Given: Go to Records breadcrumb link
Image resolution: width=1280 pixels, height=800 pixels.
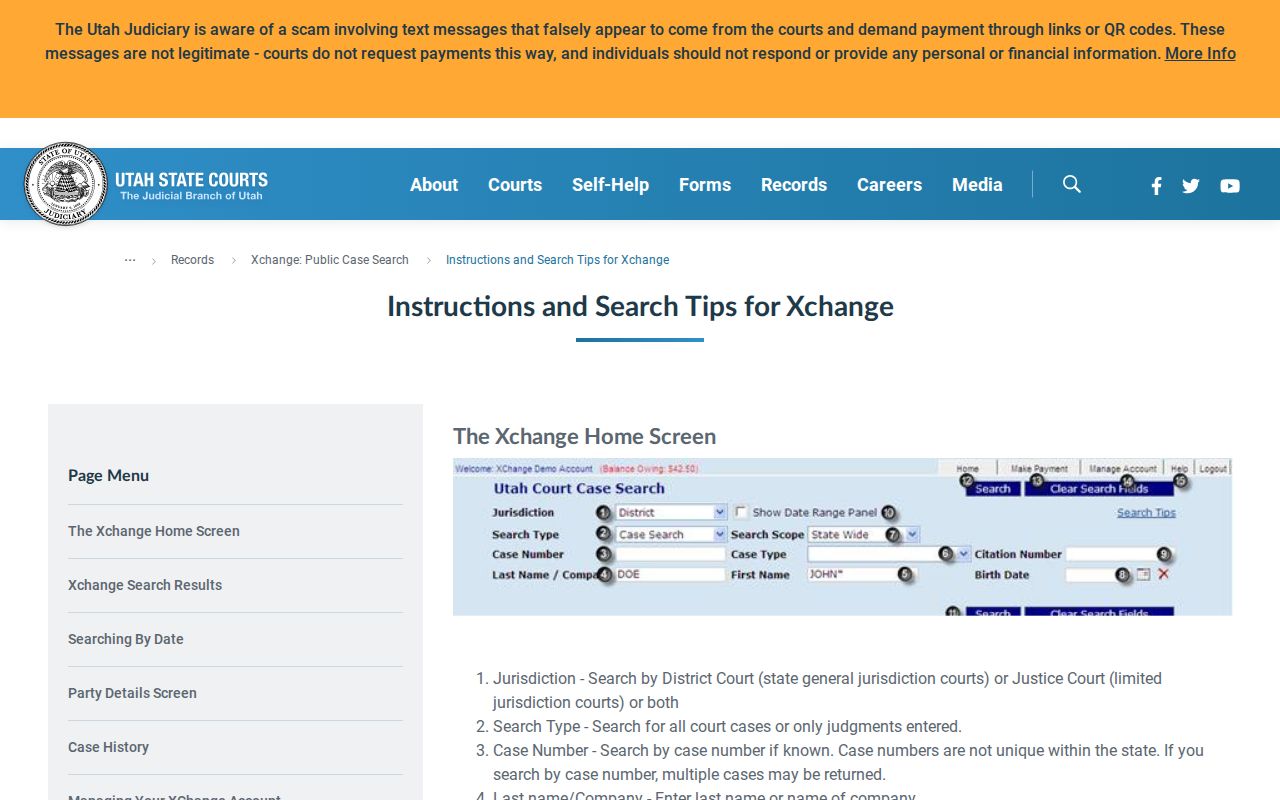Looking at the screenshot, I should tap(192, 260).
